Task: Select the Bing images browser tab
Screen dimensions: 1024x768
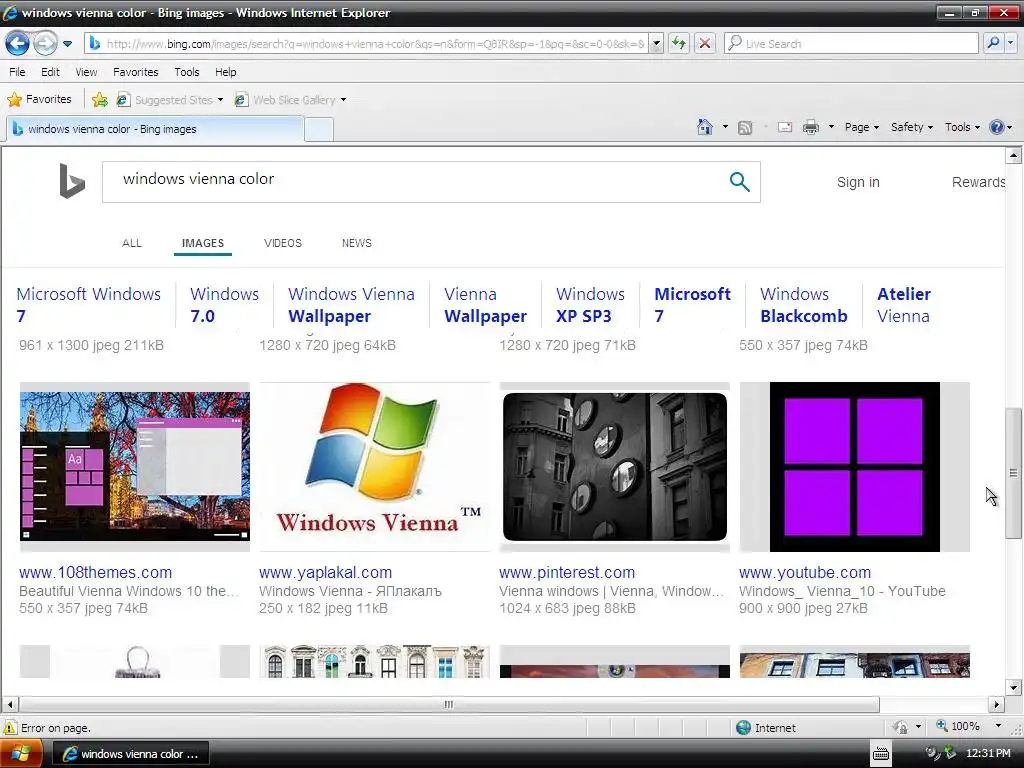Action: click(155, 129)
